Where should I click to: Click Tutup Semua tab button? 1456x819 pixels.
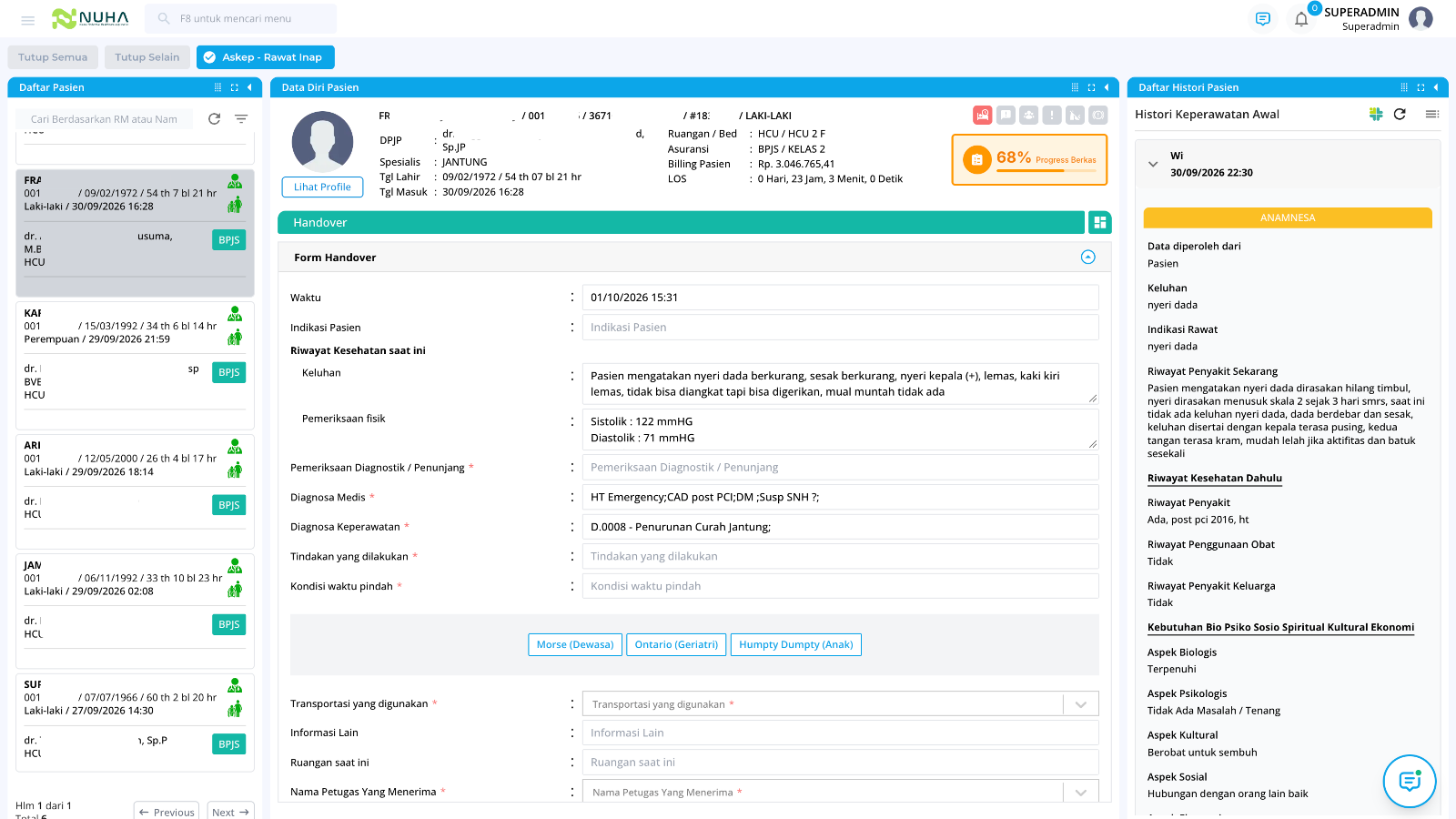(53, 57)
